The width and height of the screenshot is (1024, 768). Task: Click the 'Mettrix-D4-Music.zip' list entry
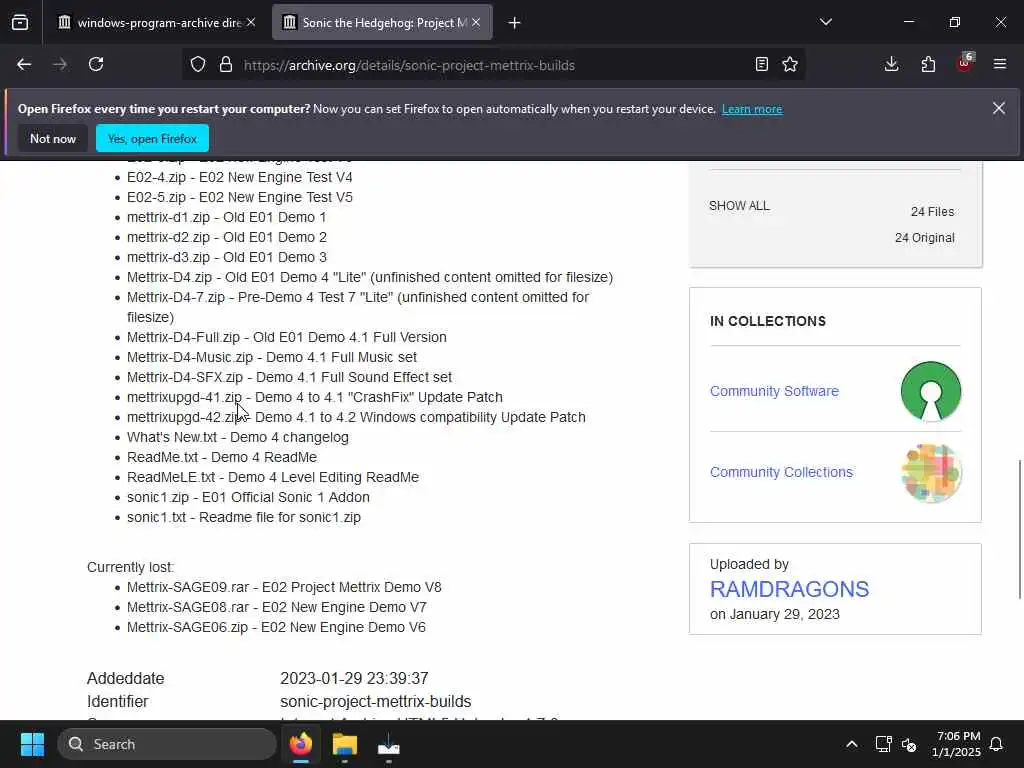pos(272,357)
